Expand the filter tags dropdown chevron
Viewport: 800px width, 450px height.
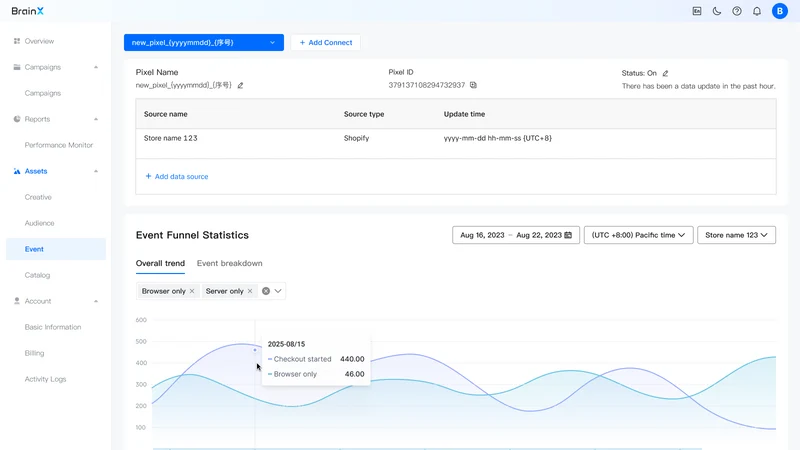[x=278, y=291]
